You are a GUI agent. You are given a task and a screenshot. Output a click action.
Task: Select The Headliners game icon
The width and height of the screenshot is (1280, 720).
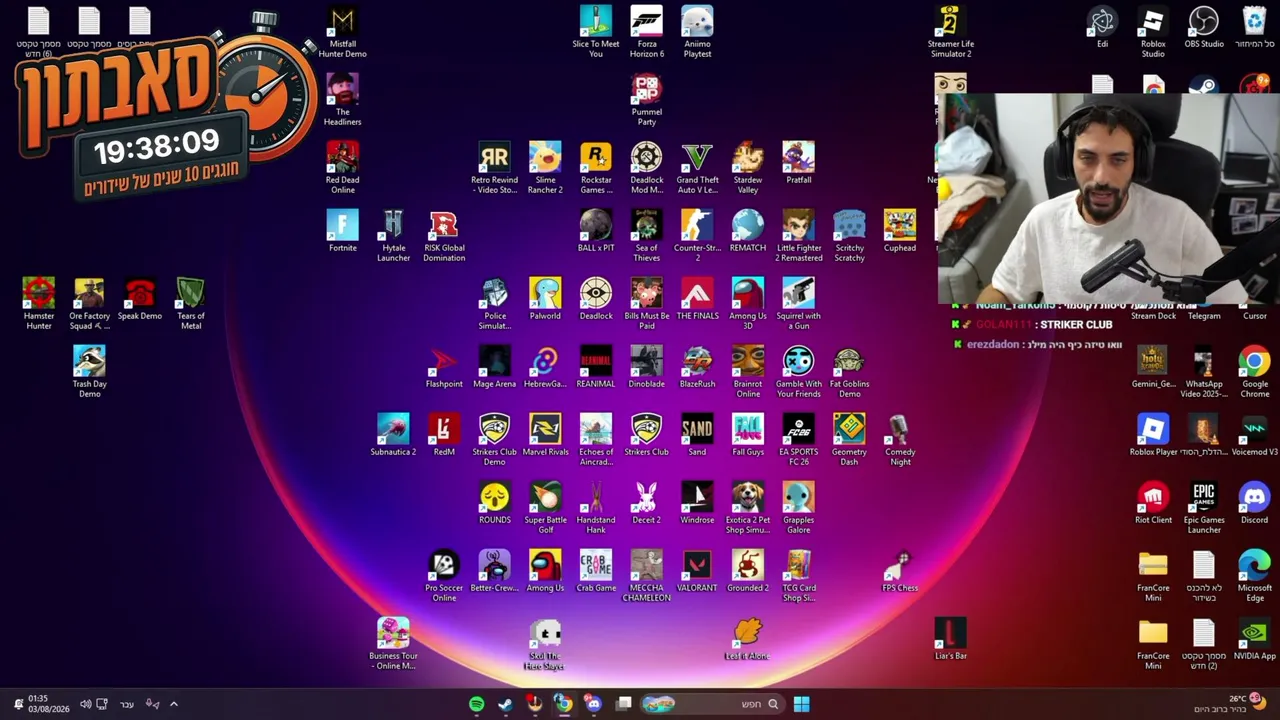pos(342,100)
